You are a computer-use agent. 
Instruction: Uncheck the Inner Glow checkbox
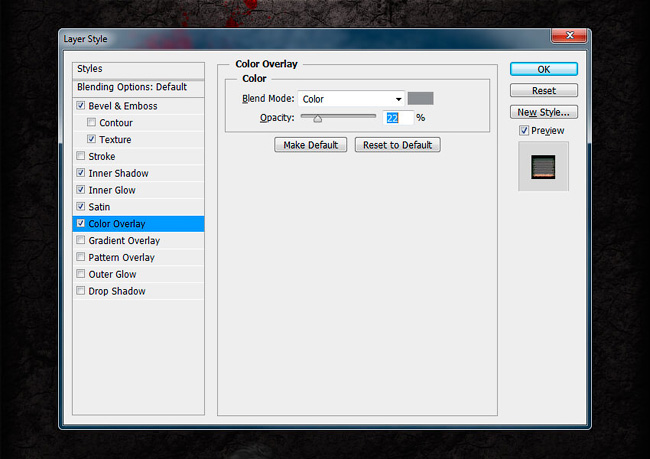81,190
